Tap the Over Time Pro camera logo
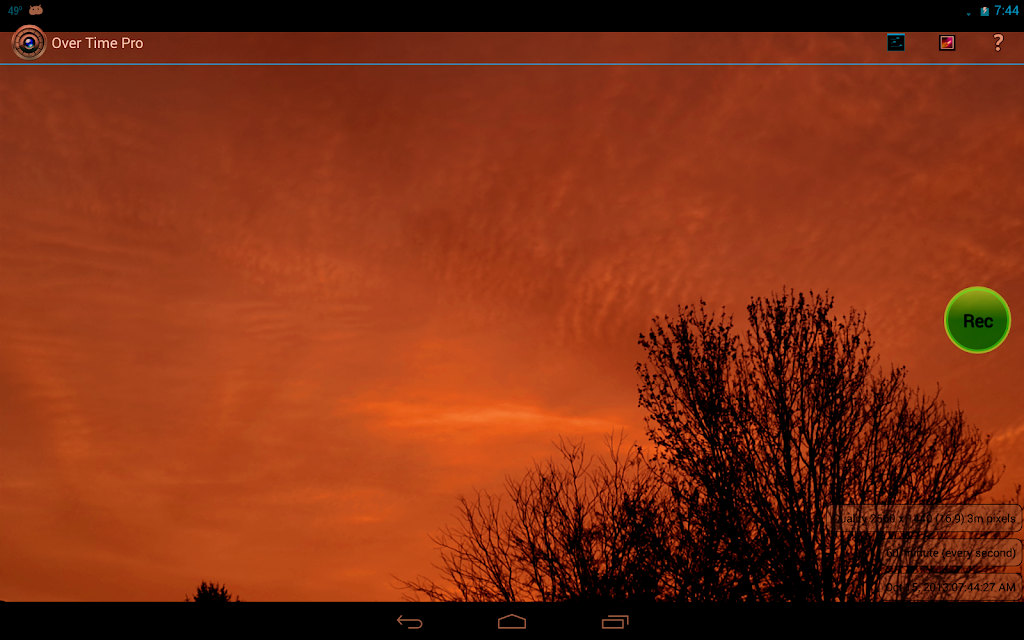This screenshot has height=640, width=1024. coord(29,42)
